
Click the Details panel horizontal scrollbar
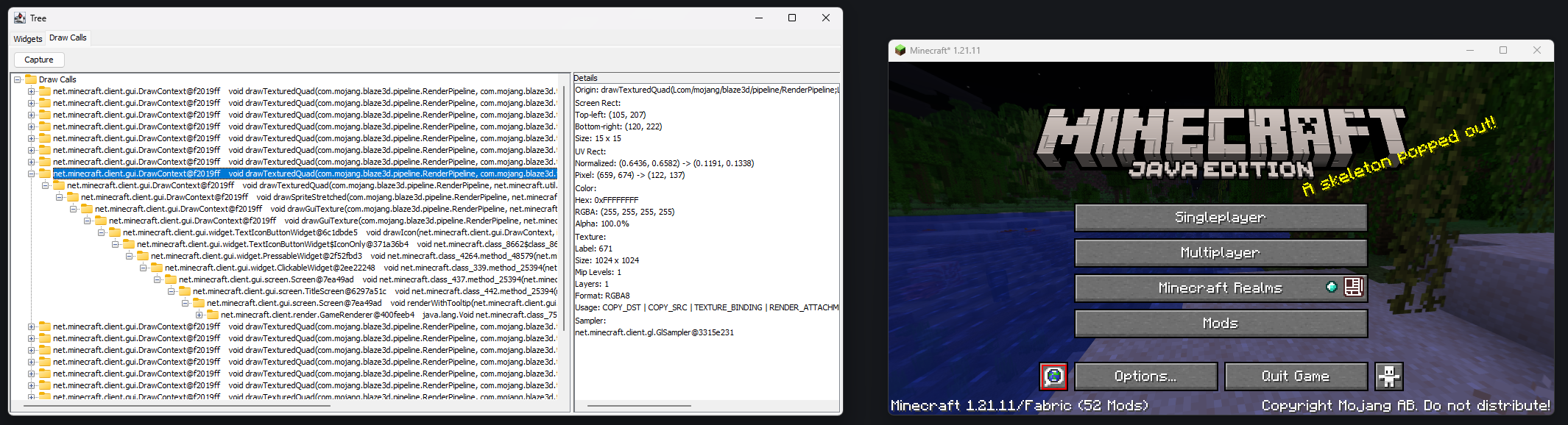click(x=639, y=405)
